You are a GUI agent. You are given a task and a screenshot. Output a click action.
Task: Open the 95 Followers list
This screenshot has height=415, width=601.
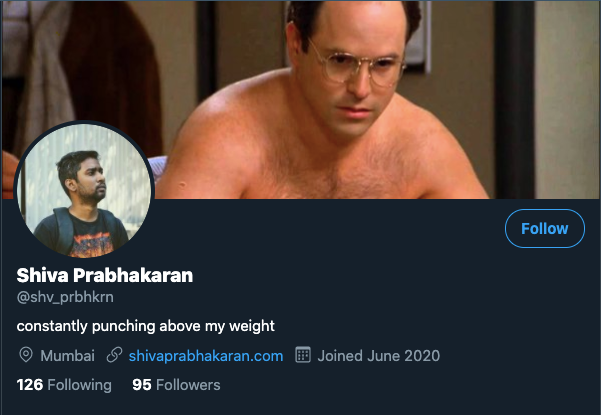(176, 385)
